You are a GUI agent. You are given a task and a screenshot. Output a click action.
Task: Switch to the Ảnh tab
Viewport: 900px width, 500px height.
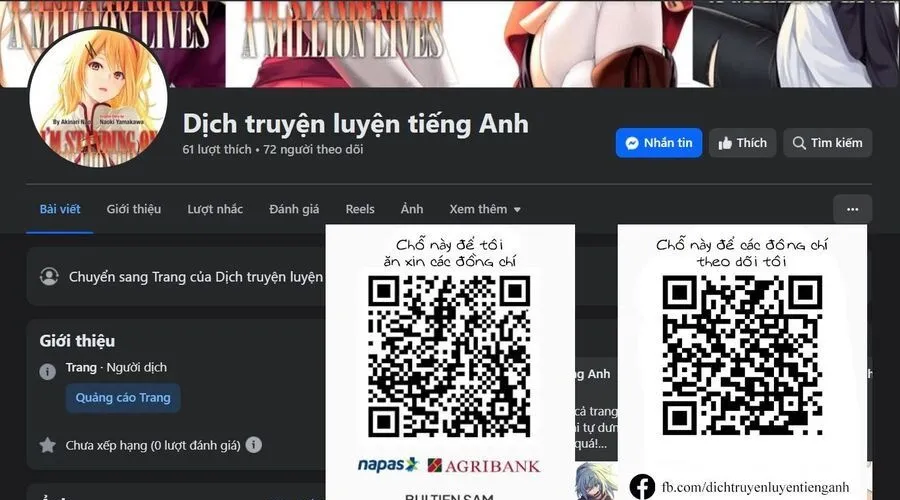[412, 209]
